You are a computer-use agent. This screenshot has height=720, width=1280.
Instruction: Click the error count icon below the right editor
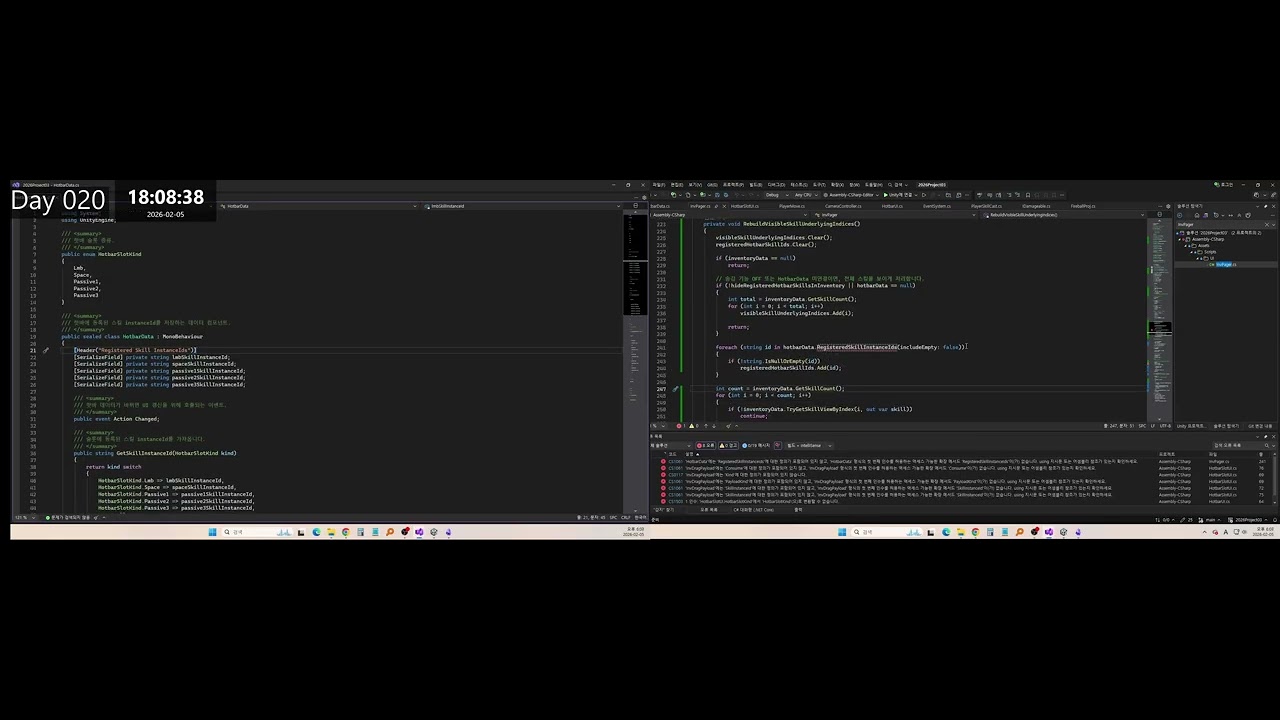679,426
